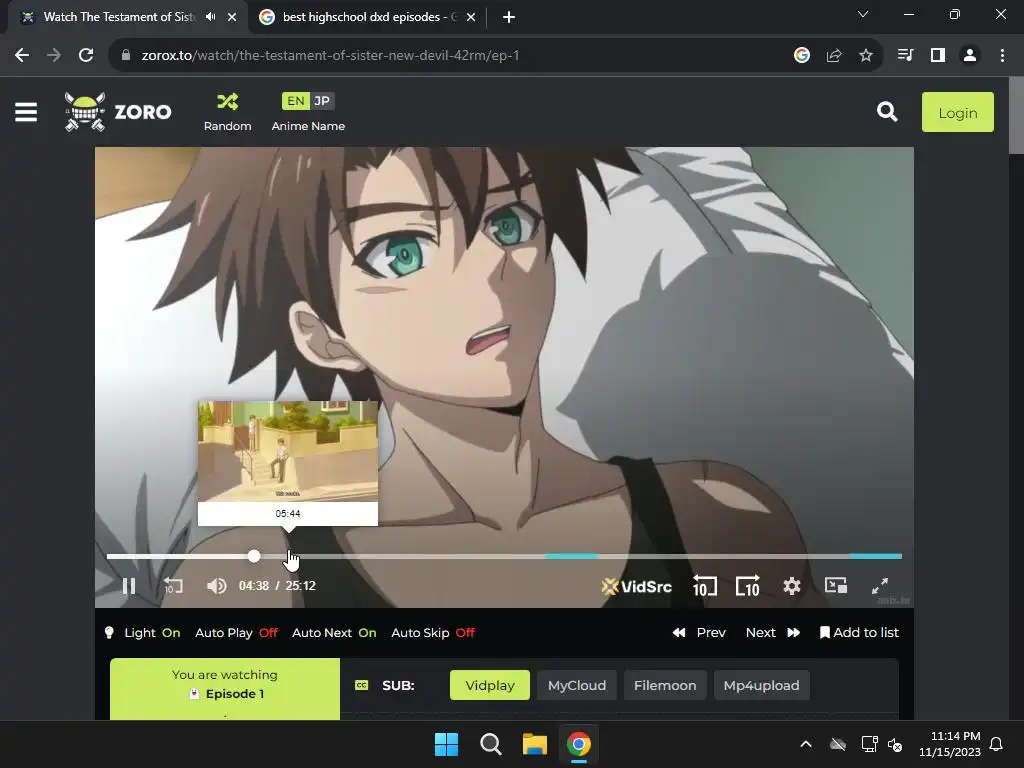This screenshot has width=1024, height=768.
Task: Toggle Auto Play Off setting
Action: [236, 633]
